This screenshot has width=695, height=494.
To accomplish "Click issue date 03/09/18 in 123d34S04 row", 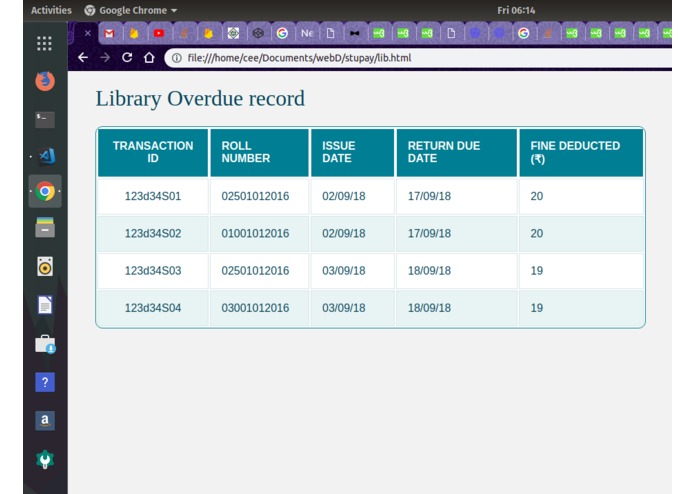I will click(x=344, y=308).
